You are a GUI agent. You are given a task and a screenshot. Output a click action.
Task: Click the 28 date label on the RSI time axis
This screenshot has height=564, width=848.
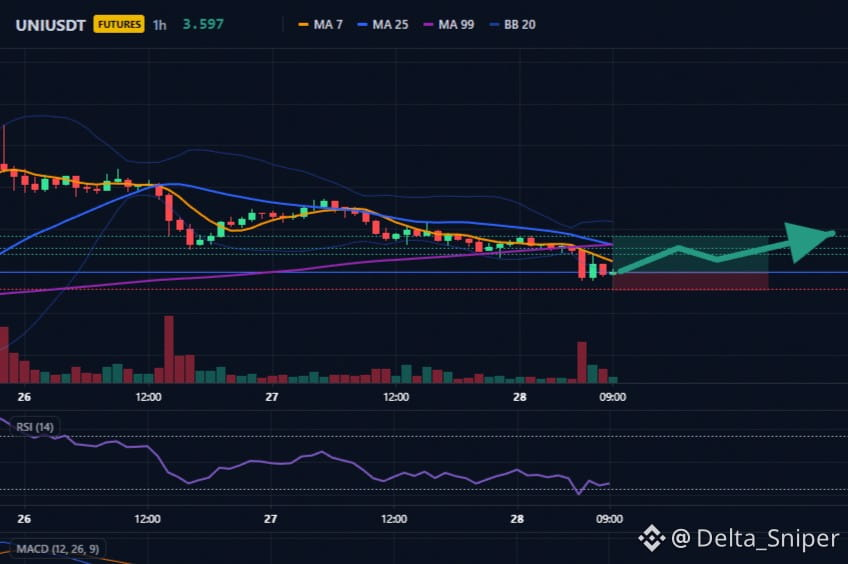(x=517, y=519)
